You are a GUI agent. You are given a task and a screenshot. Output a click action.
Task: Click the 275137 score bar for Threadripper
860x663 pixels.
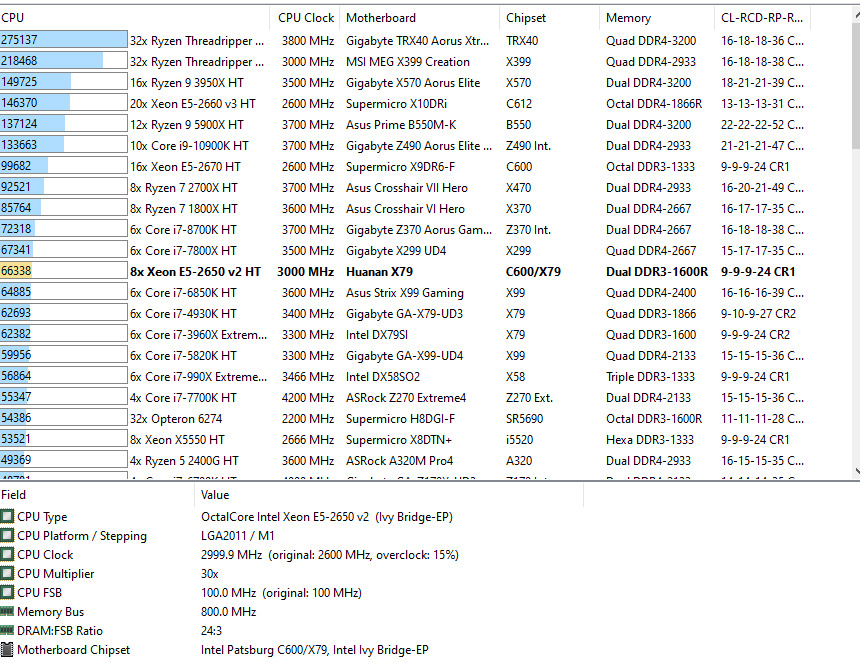click(x=64, y=41)
